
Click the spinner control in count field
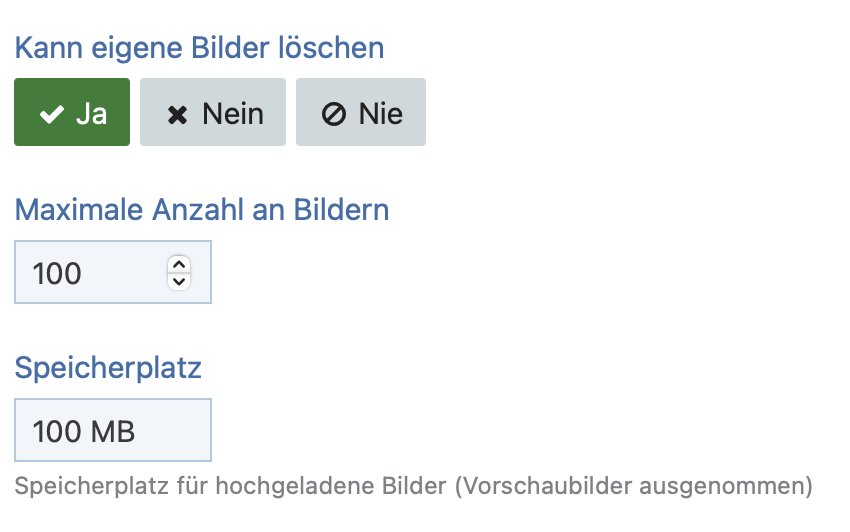(x=179, y=272)
